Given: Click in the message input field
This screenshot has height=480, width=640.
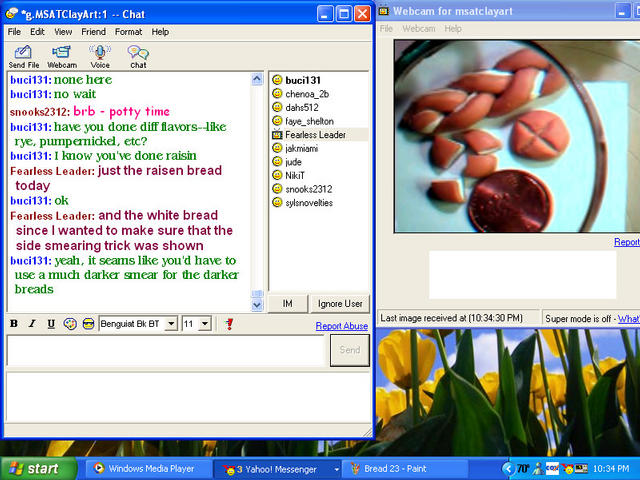Looking at the screenshot, I should pyautogui.click(x=165, y=350).
